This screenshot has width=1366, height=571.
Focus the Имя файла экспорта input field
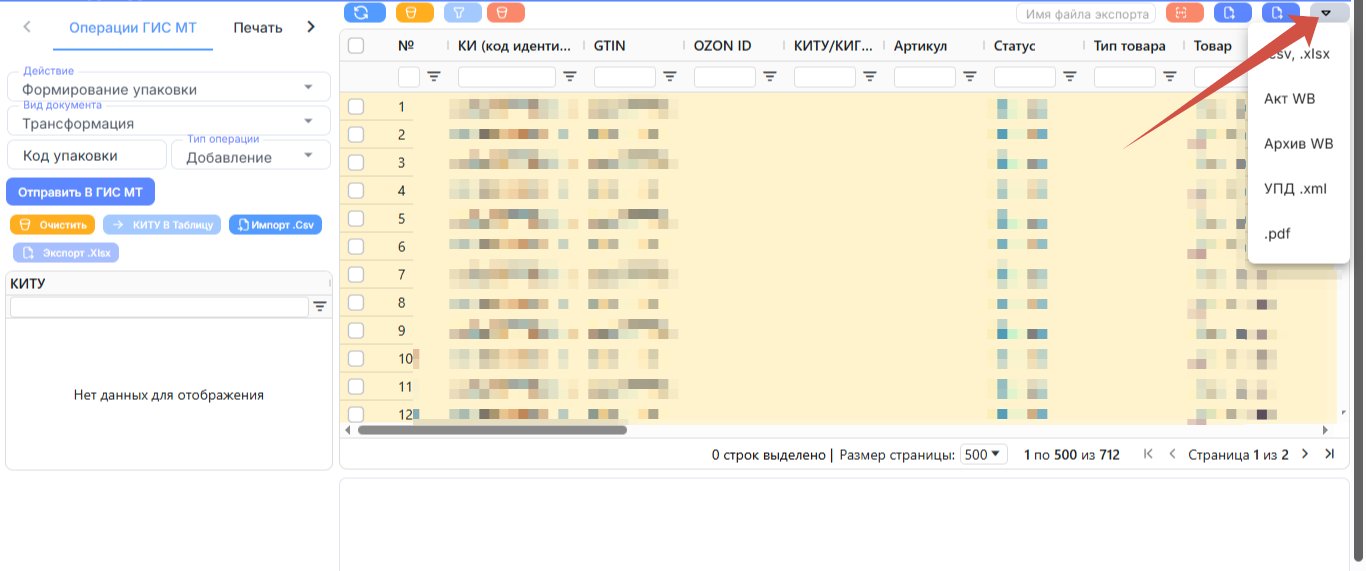point(1086,14)
